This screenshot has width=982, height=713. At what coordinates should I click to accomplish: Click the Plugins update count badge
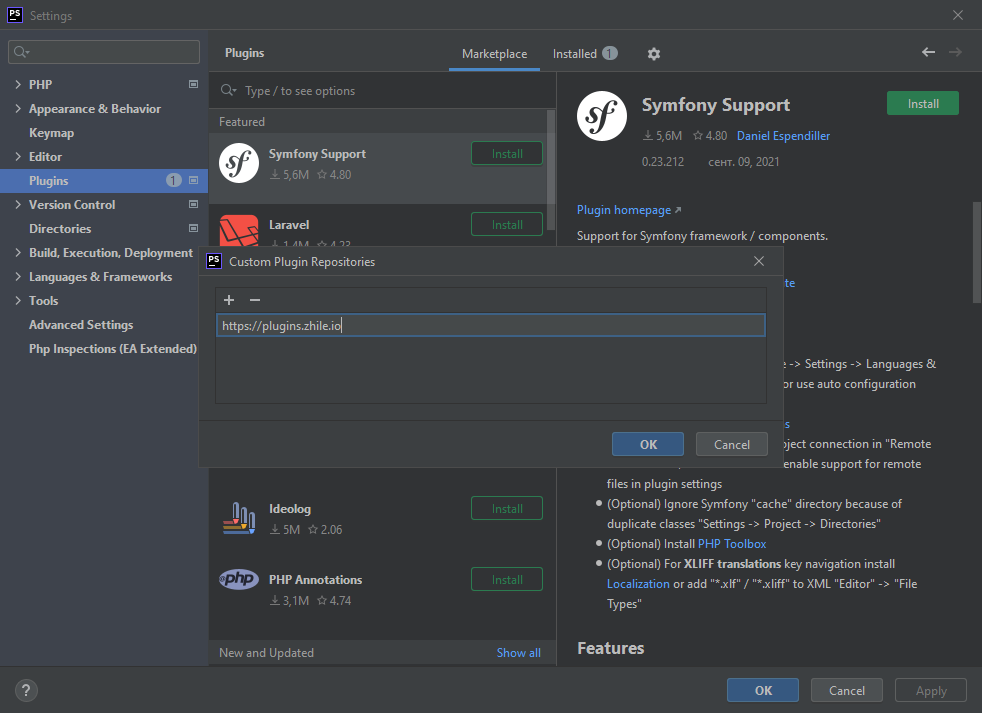click(173, 180)
